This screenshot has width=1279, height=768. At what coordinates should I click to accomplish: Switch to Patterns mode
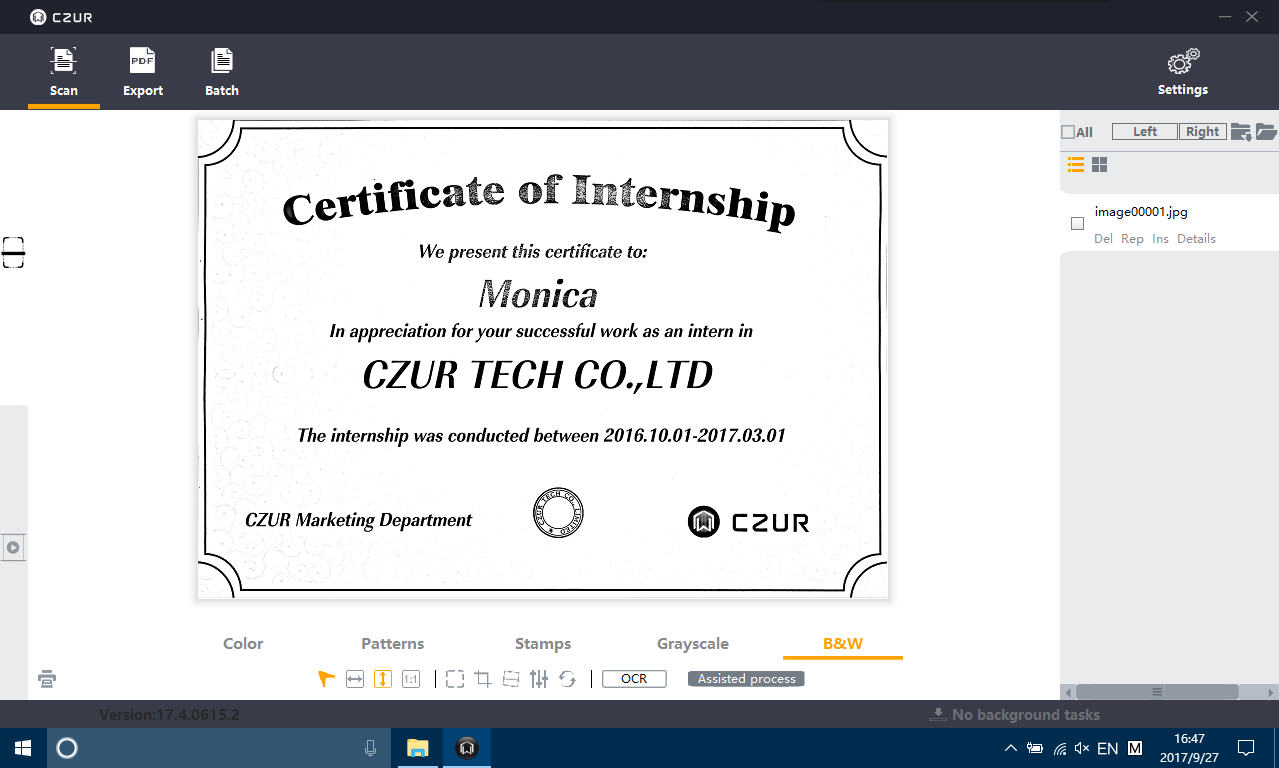click(393, 644)
